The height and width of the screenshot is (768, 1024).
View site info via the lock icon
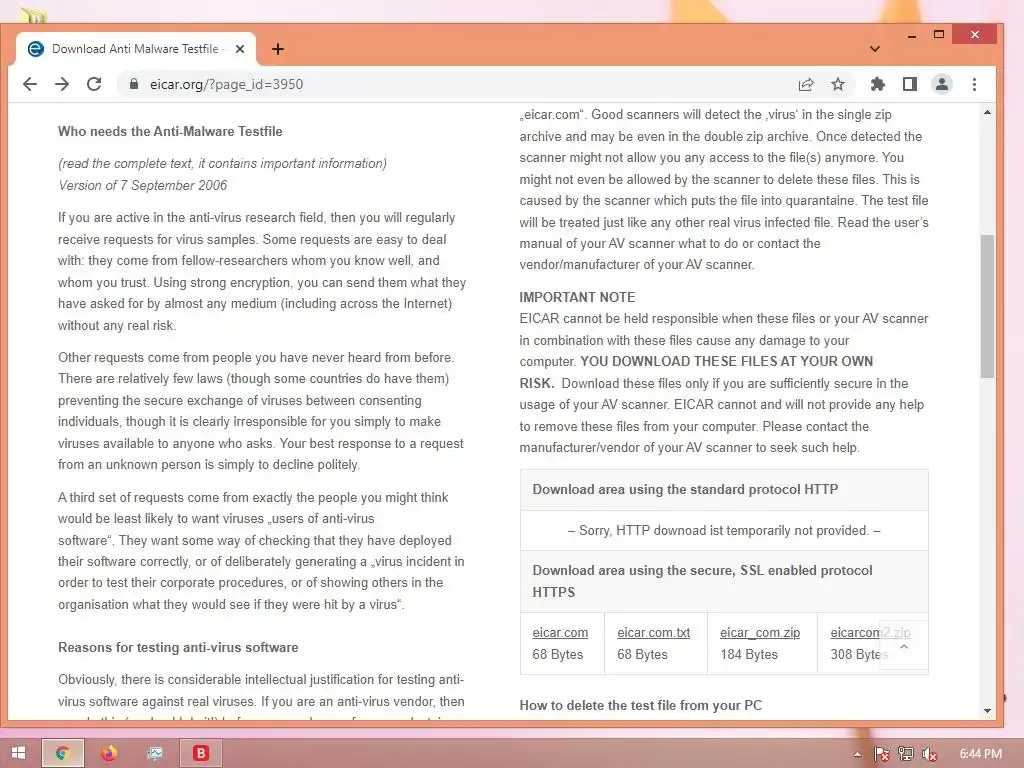click(134, 84)
